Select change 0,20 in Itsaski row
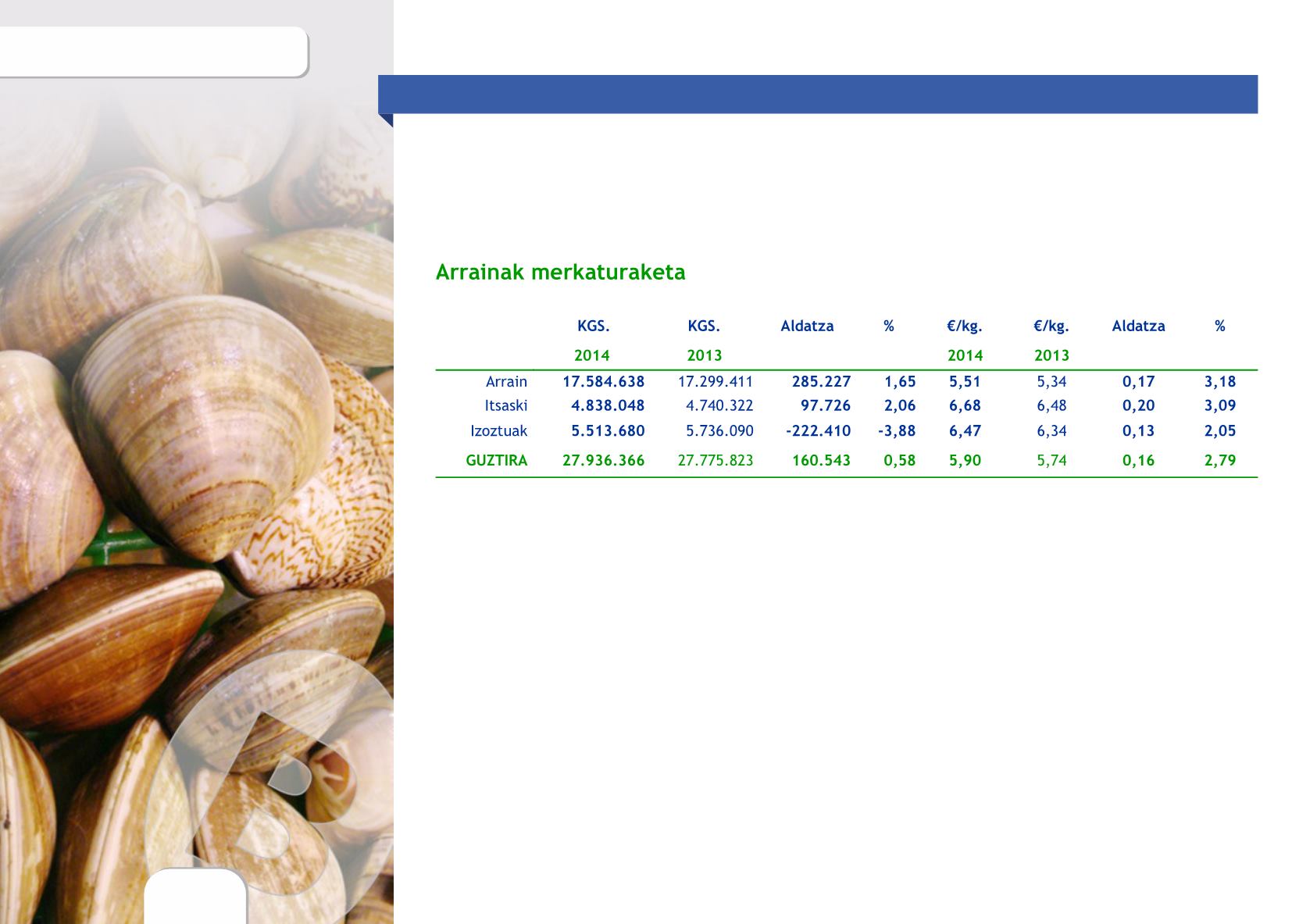Image resolution: width=1292 pixels, height=924 pixels. [x=1139, y=405]
